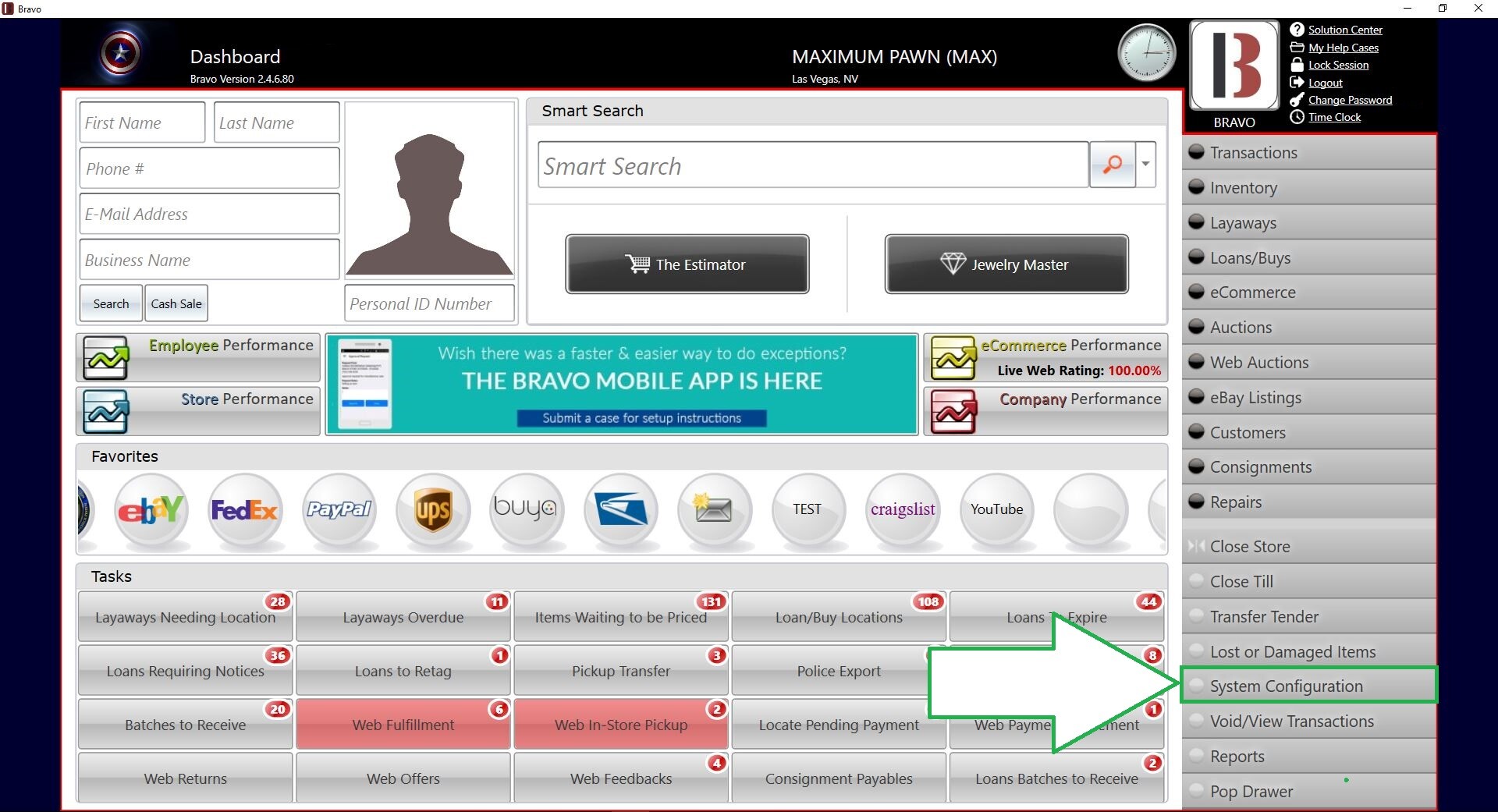Screen dimensions: 1498x812
Task: Open Web In-Store Pickup task
Action: tap(621, 725)
